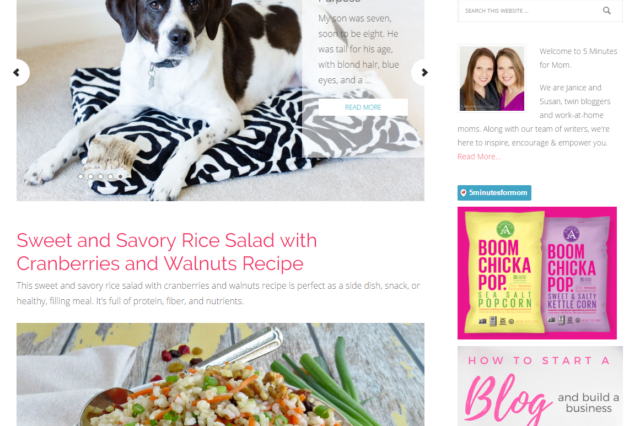Select the third slider dot
The image size is (640, 426).
[x=100, y=176]
